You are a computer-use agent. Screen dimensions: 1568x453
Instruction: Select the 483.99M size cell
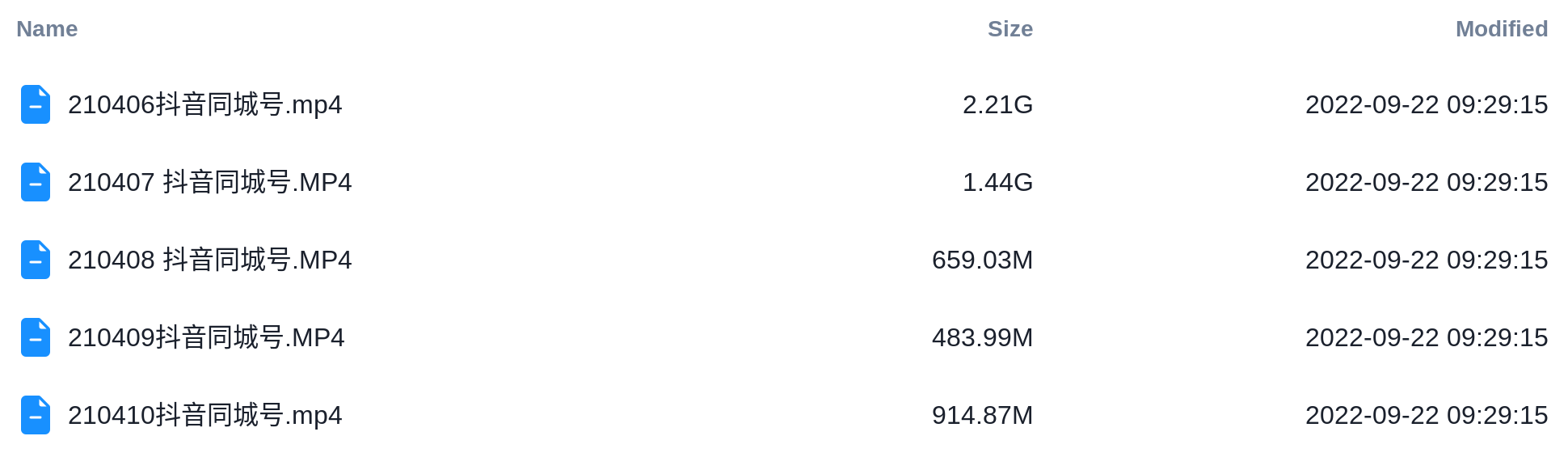(x=983, y=337)
